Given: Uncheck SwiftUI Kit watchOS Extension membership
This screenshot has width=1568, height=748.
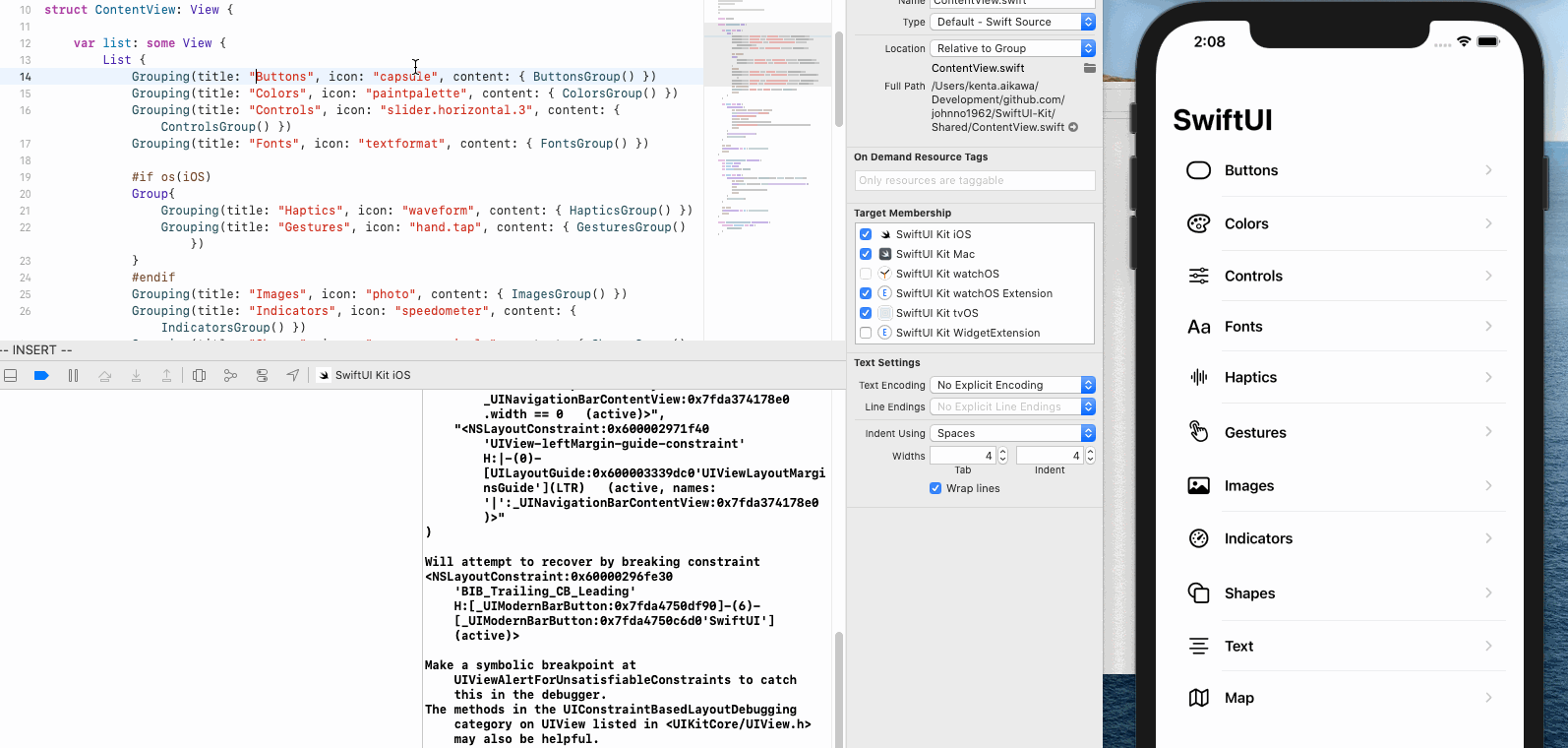Looking at the screenshot, I should pyautogui.click(x=866, y=293).
